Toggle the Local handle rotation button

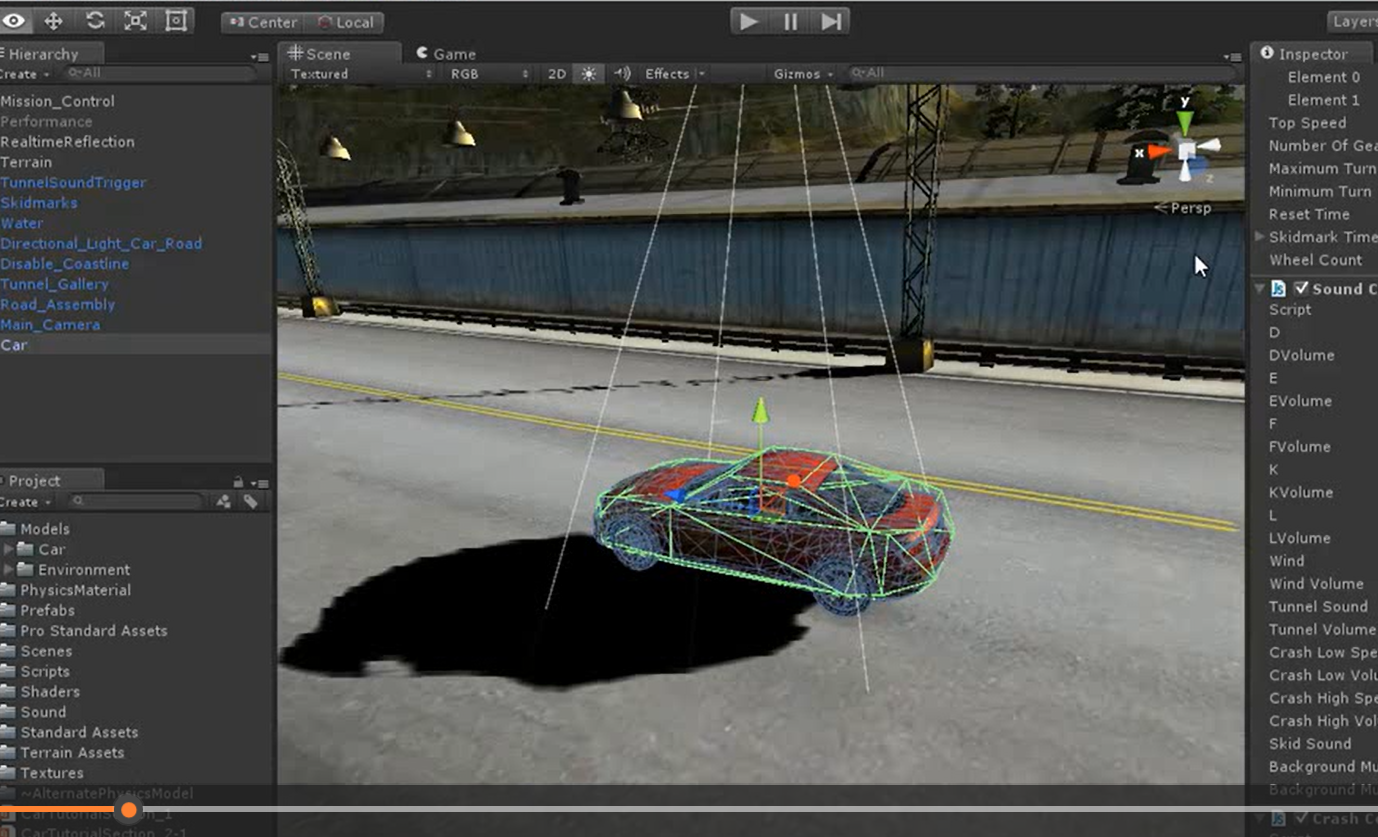tap(345, 22)
